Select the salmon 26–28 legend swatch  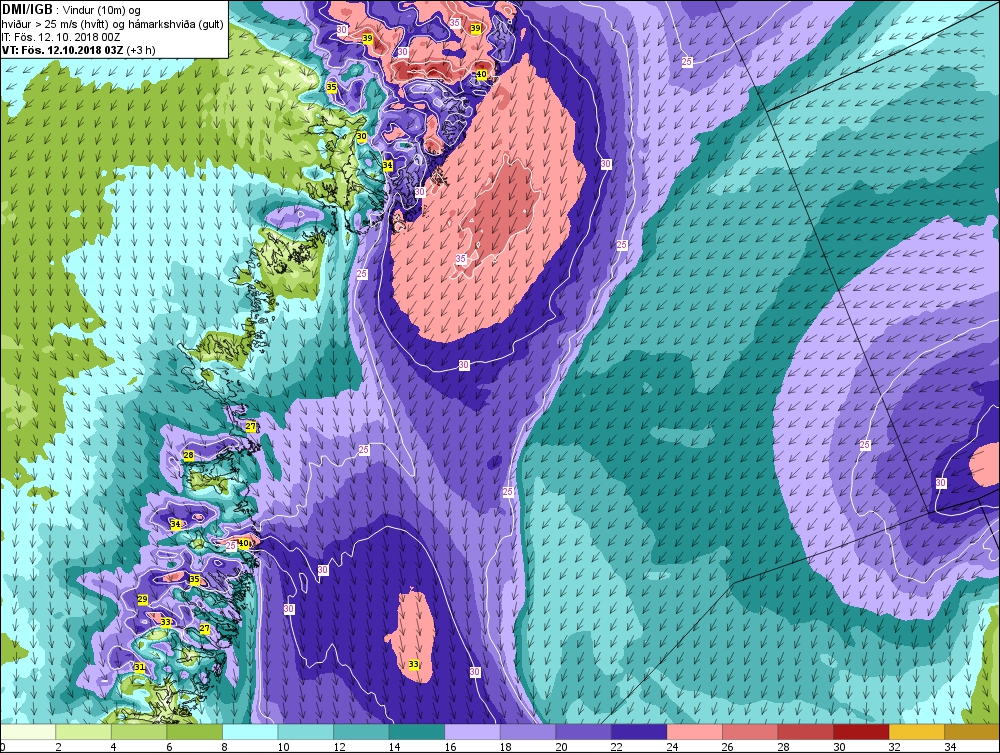[x=749, y=732]
